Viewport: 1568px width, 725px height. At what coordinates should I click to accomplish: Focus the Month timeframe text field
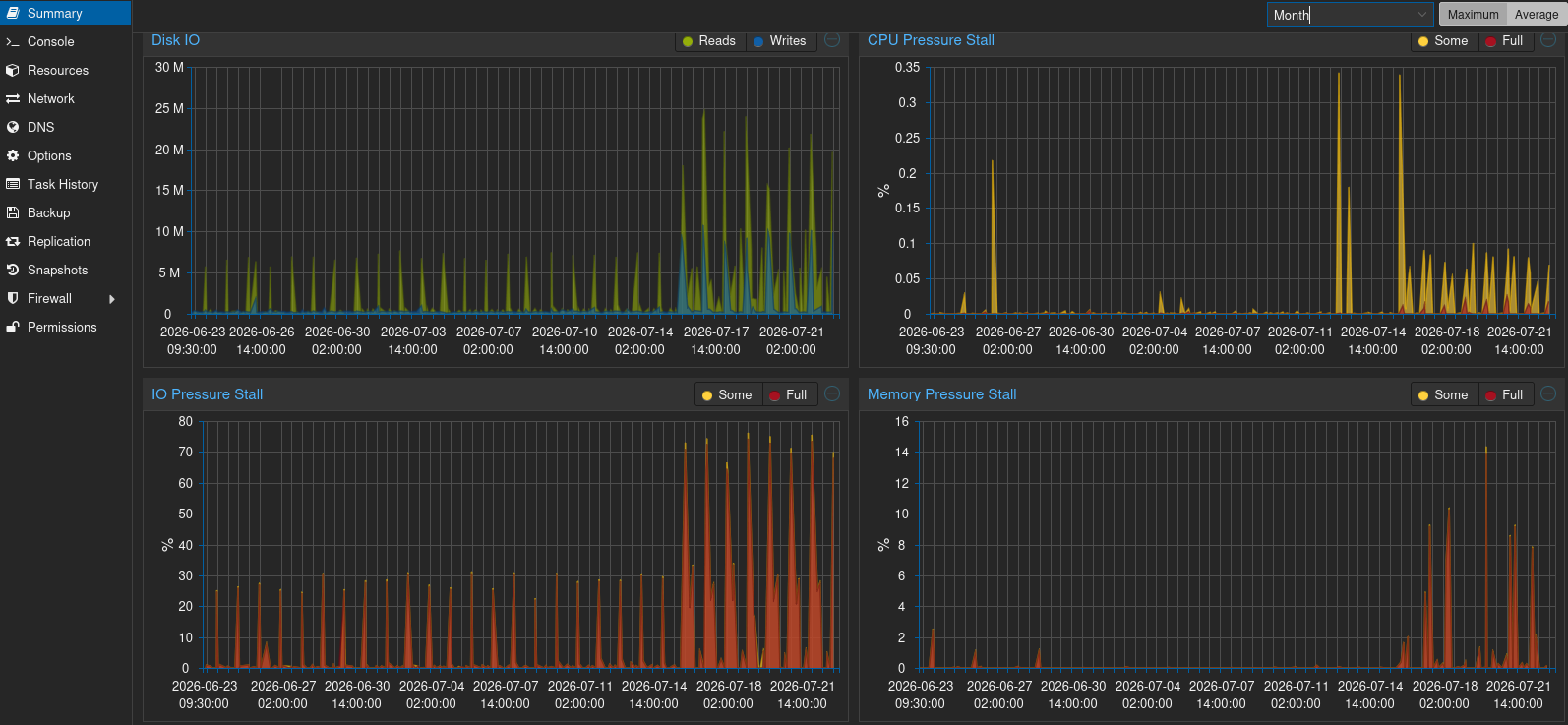1340,15
